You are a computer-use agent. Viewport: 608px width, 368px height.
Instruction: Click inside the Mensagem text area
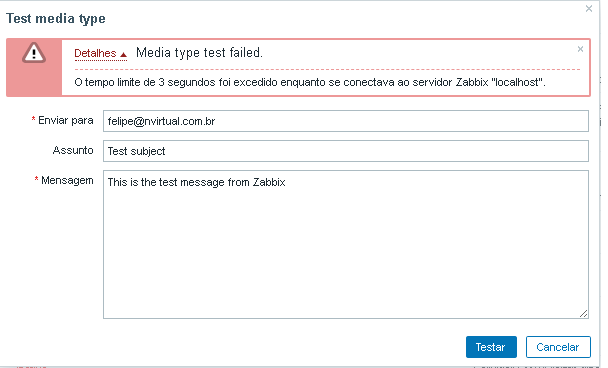click(345, 244)
